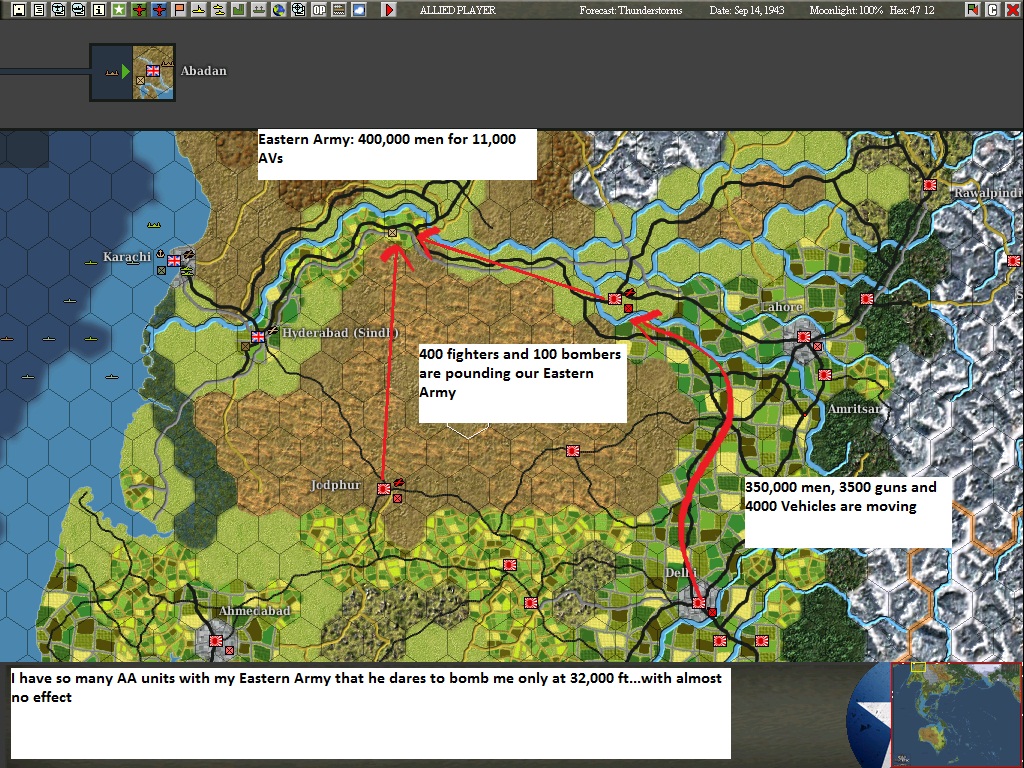Image resolution: width=1024 pixels, height=768 pixels.
Task: Select the British base flag at Hyderabad (Sindh)
Action: point(259,336)
